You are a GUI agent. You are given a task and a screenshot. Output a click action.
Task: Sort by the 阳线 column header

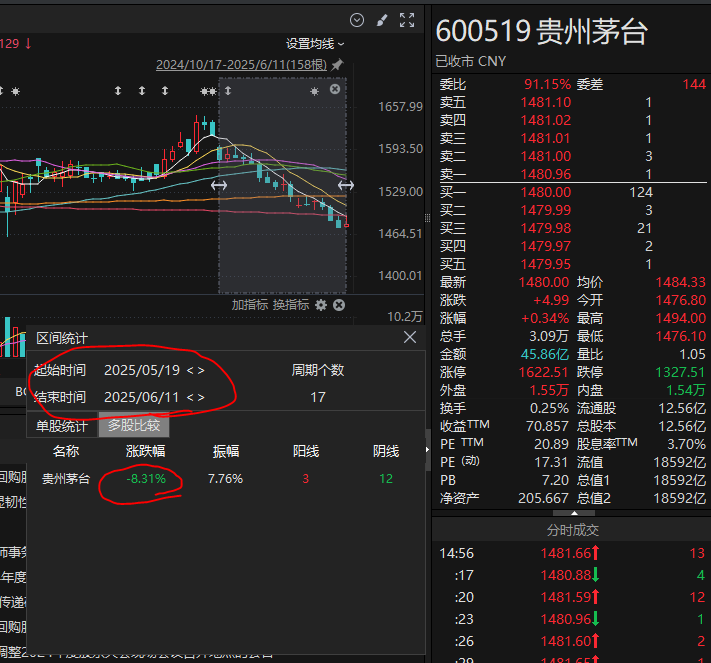(306, 451)
